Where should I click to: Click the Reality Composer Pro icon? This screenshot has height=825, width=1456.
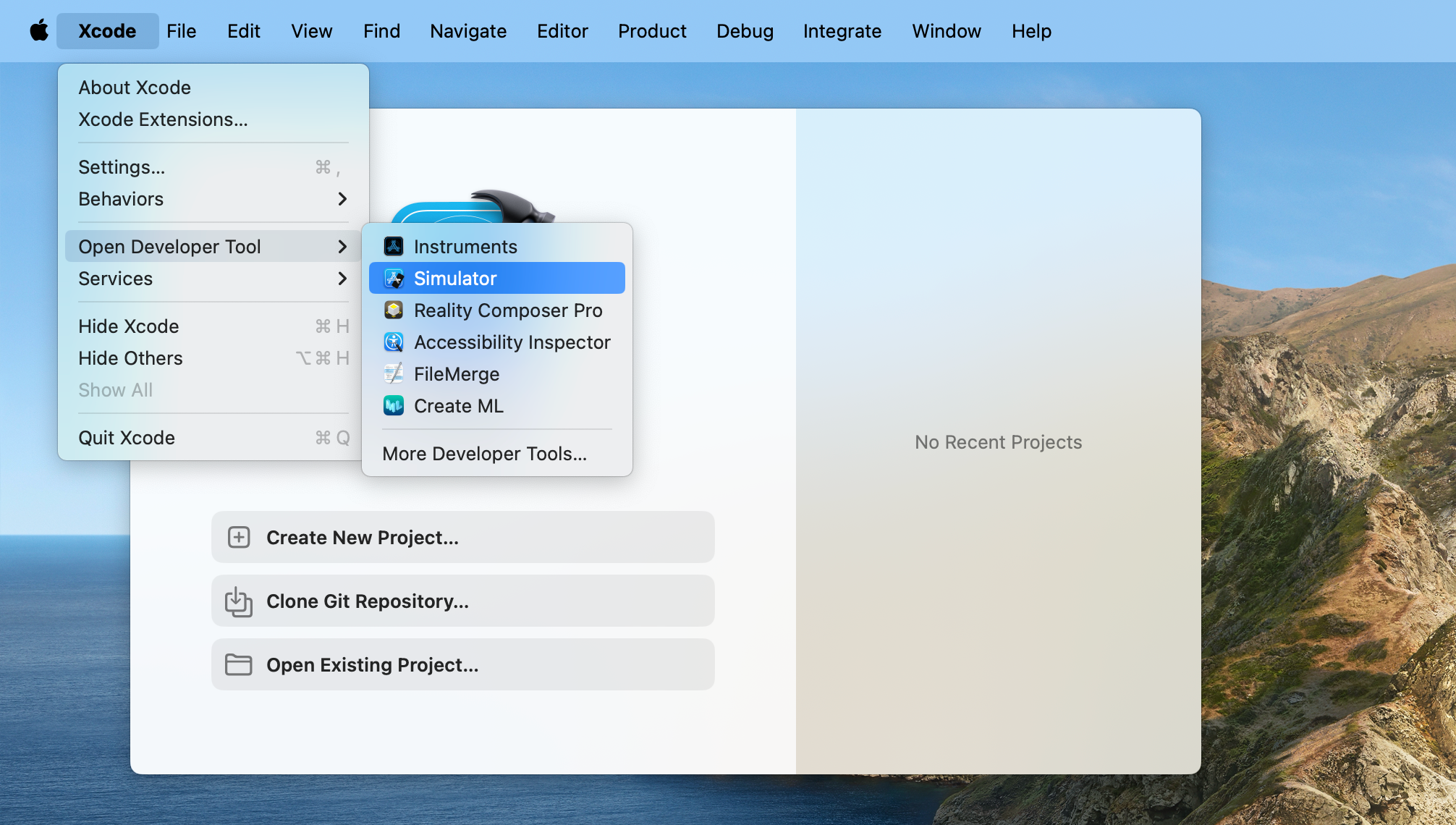point(394,310)
